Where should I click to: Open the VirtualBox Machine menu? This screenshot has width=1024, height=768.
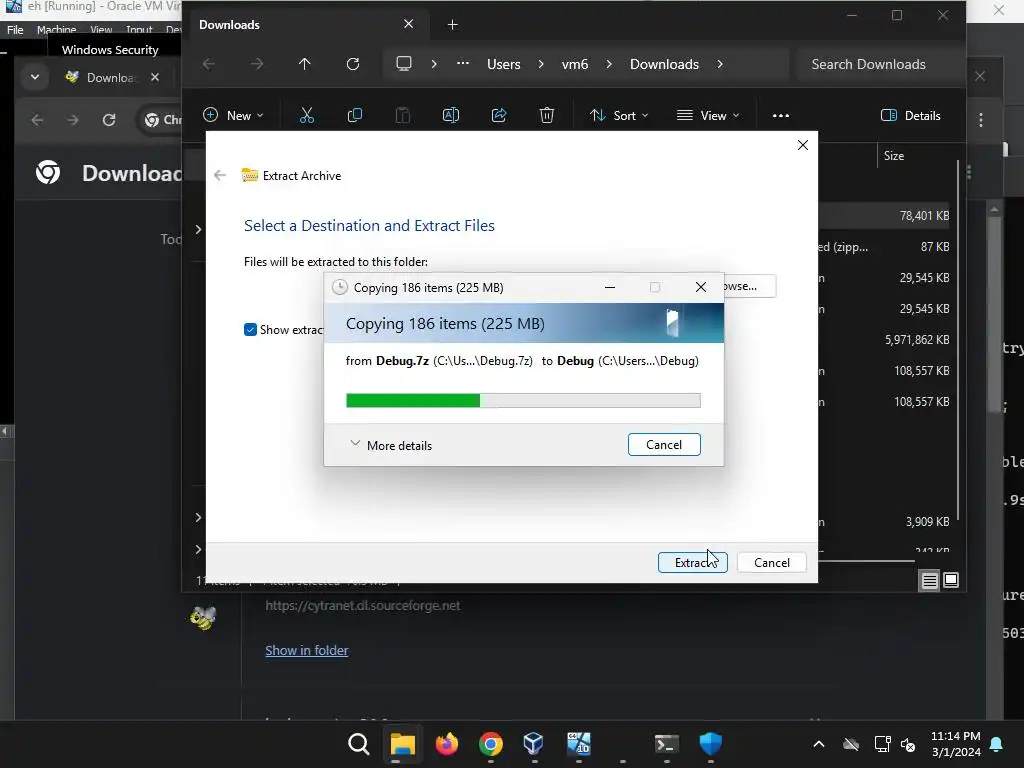click(56, 29)
